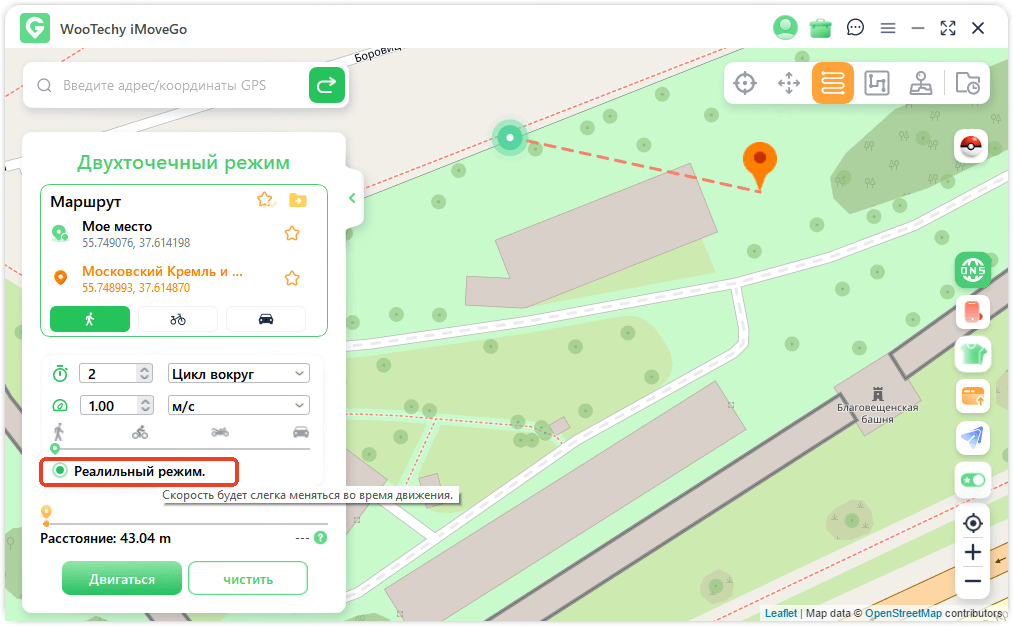
Task: Click the Pokeball icon on the sidebar
Action: click(x=971, y=147)
